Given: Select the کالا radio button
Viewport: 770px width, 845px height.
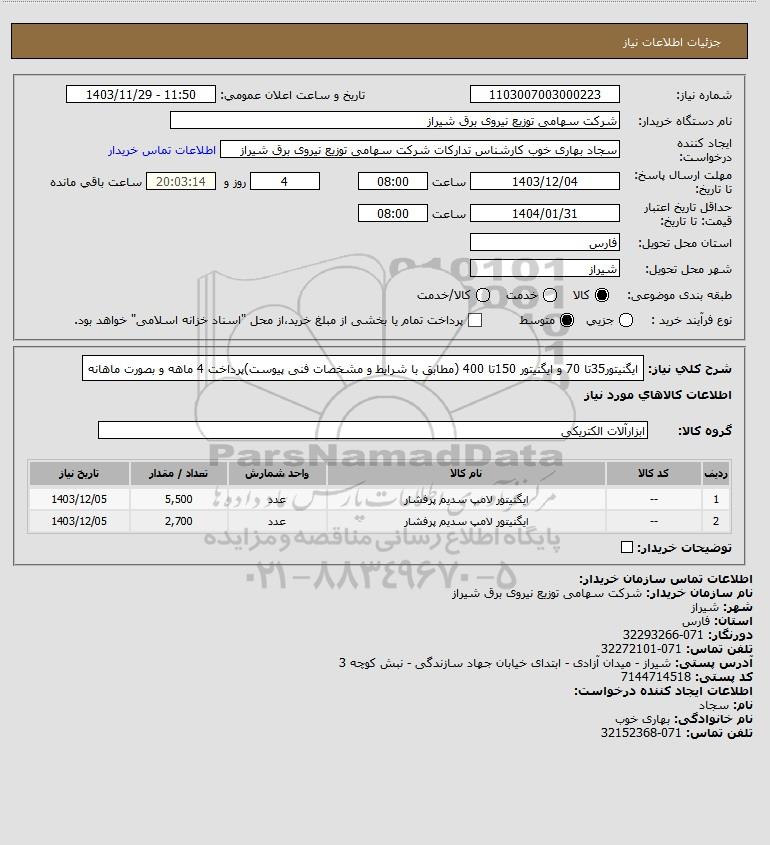Looking at the screenshot, I should (601, 295).
